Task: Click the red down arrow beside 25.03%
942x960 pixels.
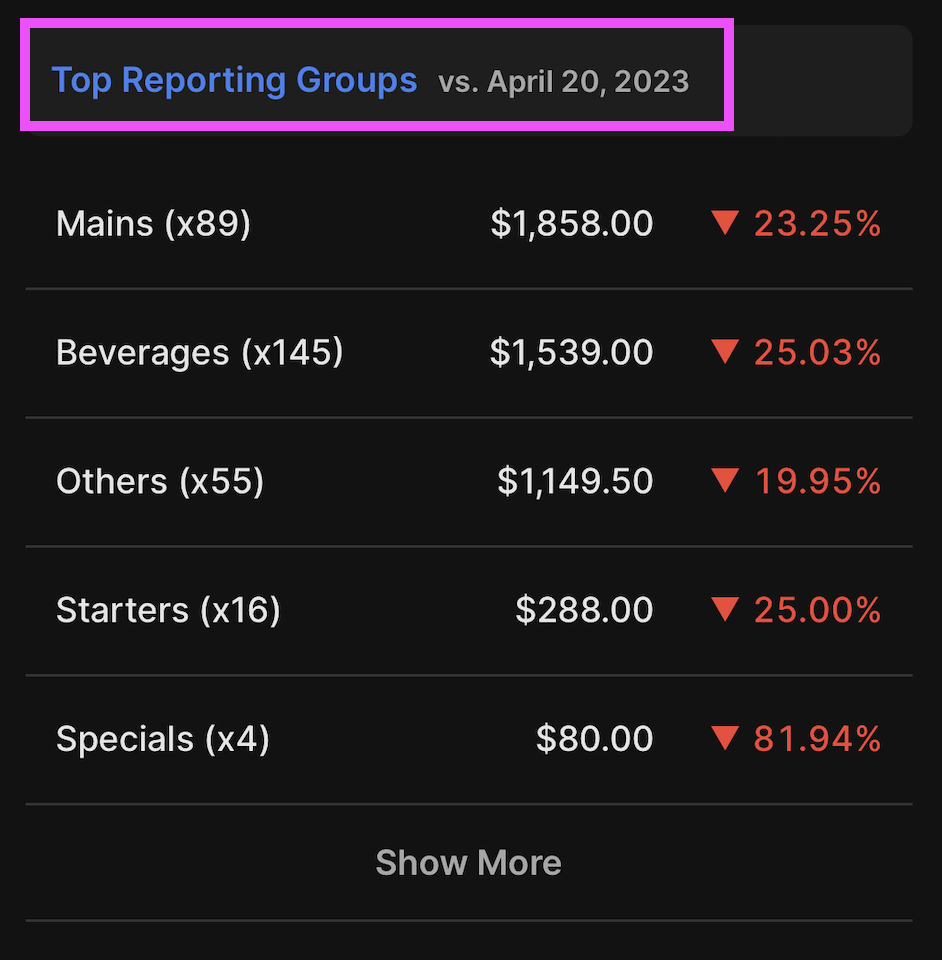Action: coord(725,352)
